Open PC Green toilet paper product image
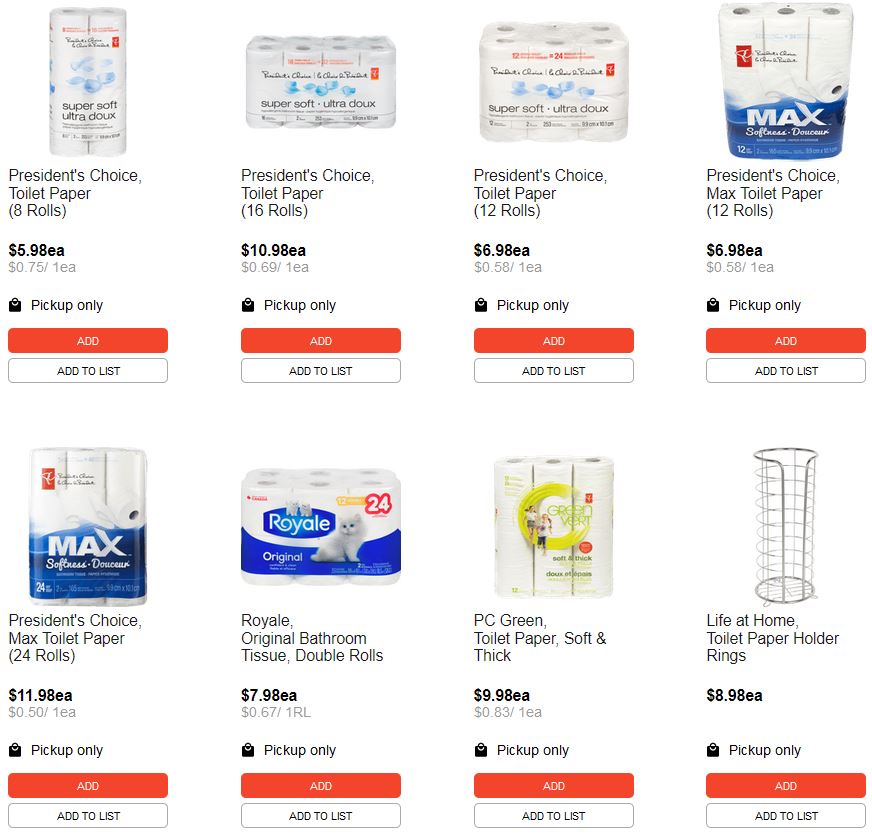872x836 pixels. point(554,526)
